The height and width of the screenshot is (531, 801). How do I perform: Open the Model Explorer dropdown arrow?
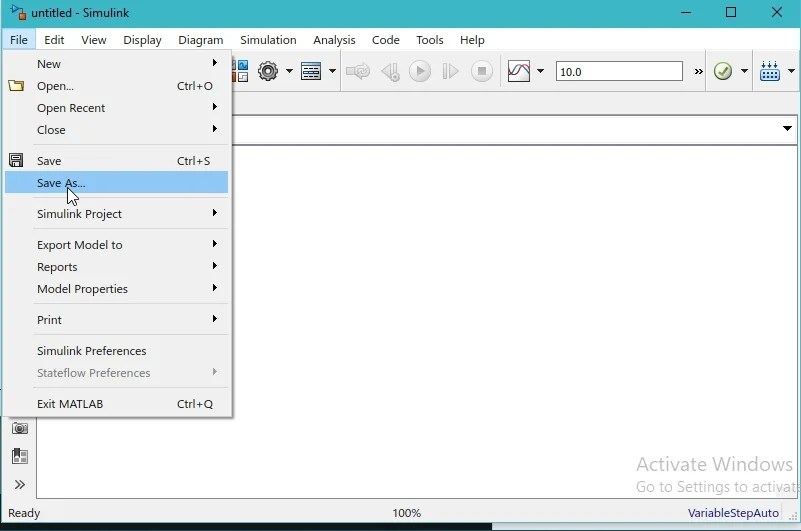(x=332, y=71)
